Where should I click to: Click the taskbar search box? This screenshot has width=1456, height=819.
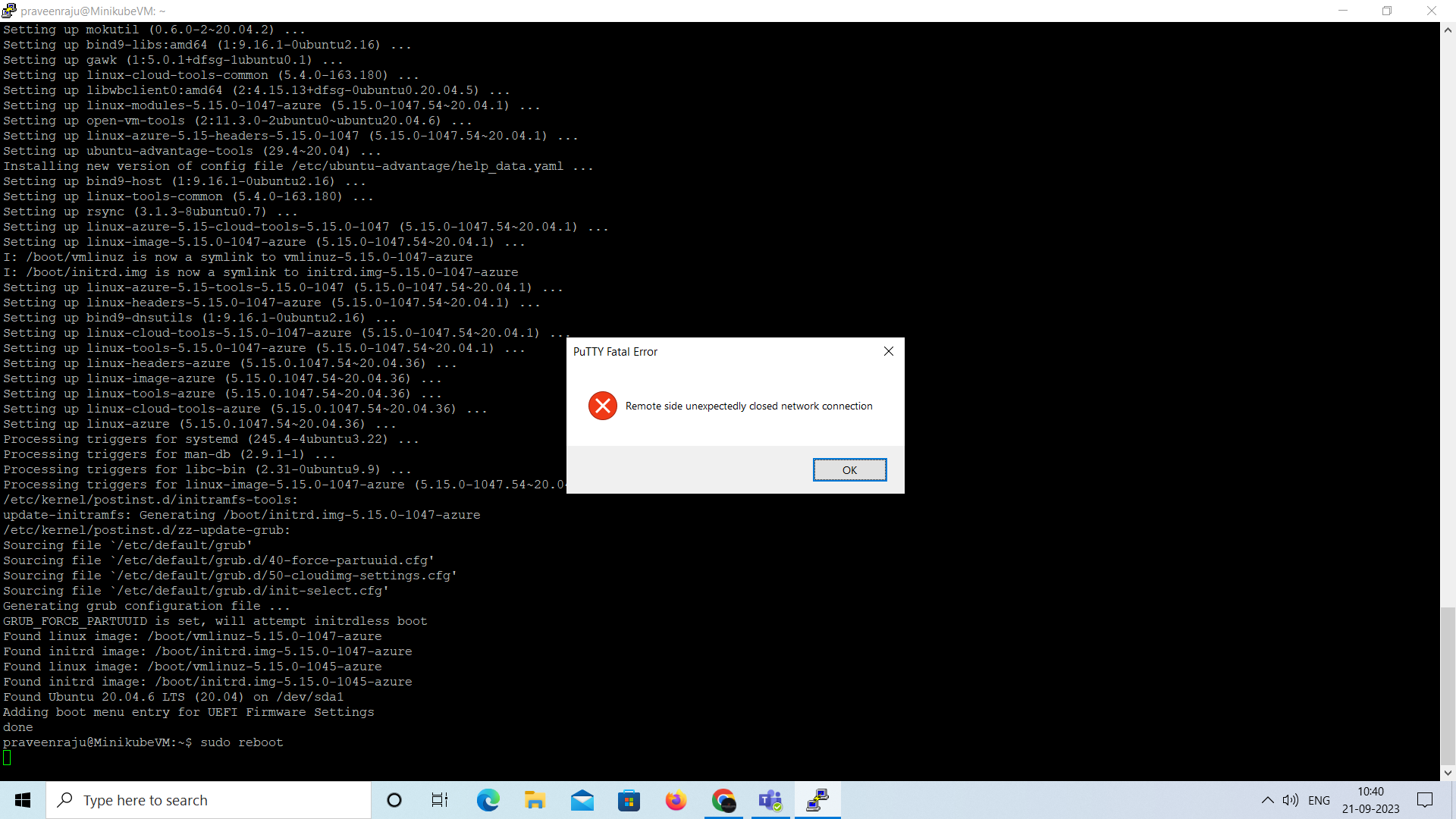(209, 800)
